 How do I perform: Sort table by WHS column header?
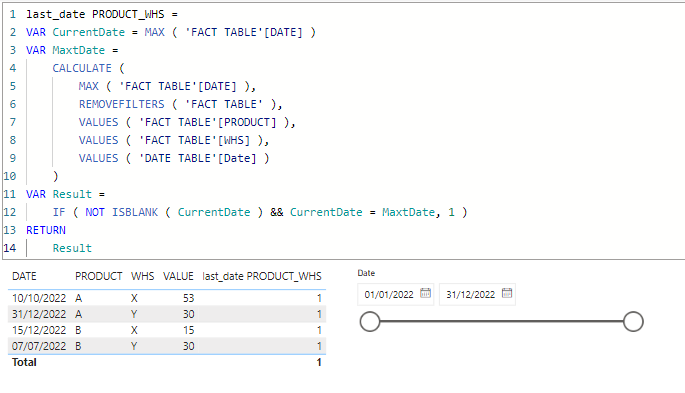tap(142, 276)
